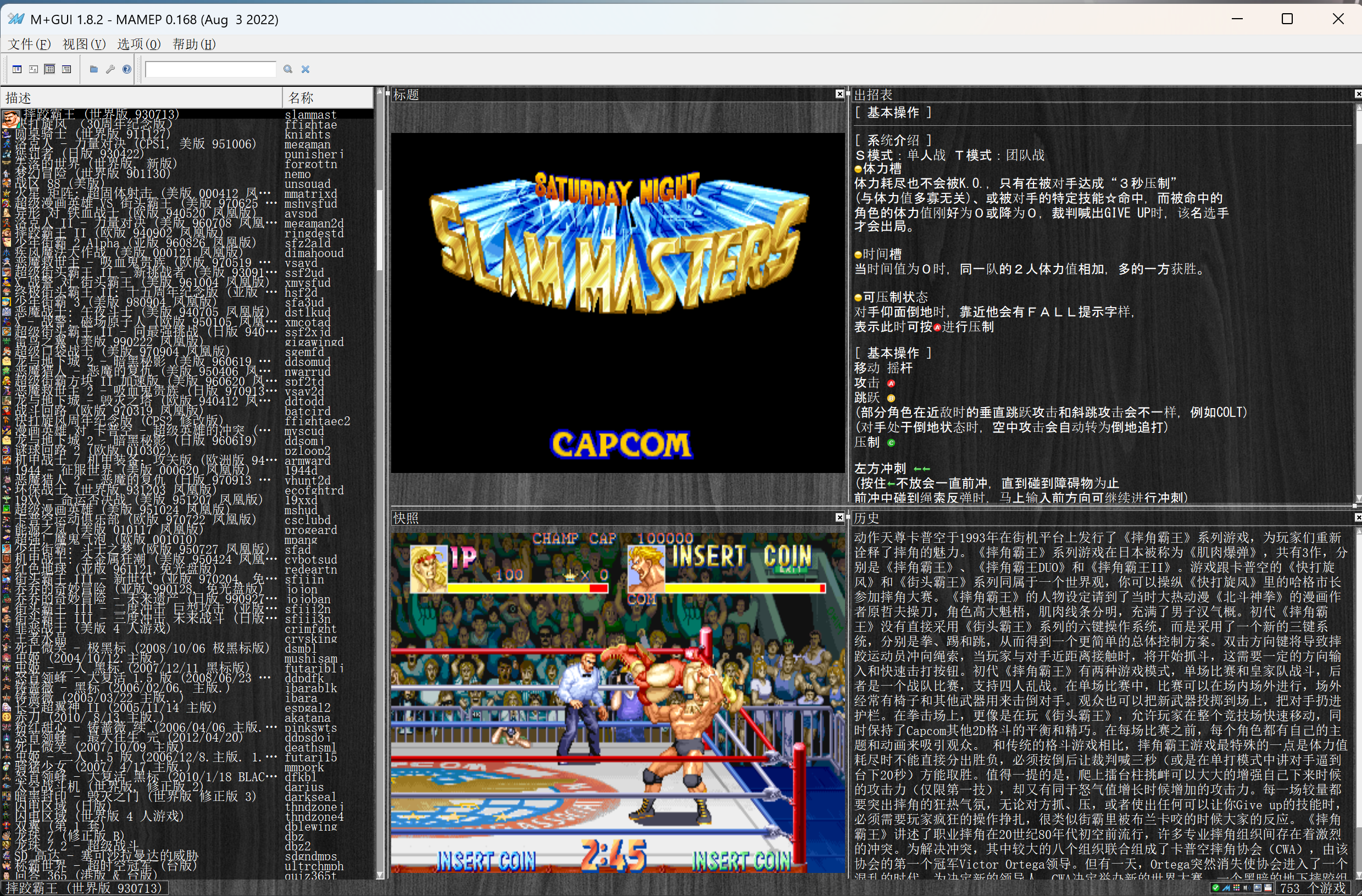1362x896 pixels.
Task: Click the first view-mode toolbar icon
Action: (17, 69)
